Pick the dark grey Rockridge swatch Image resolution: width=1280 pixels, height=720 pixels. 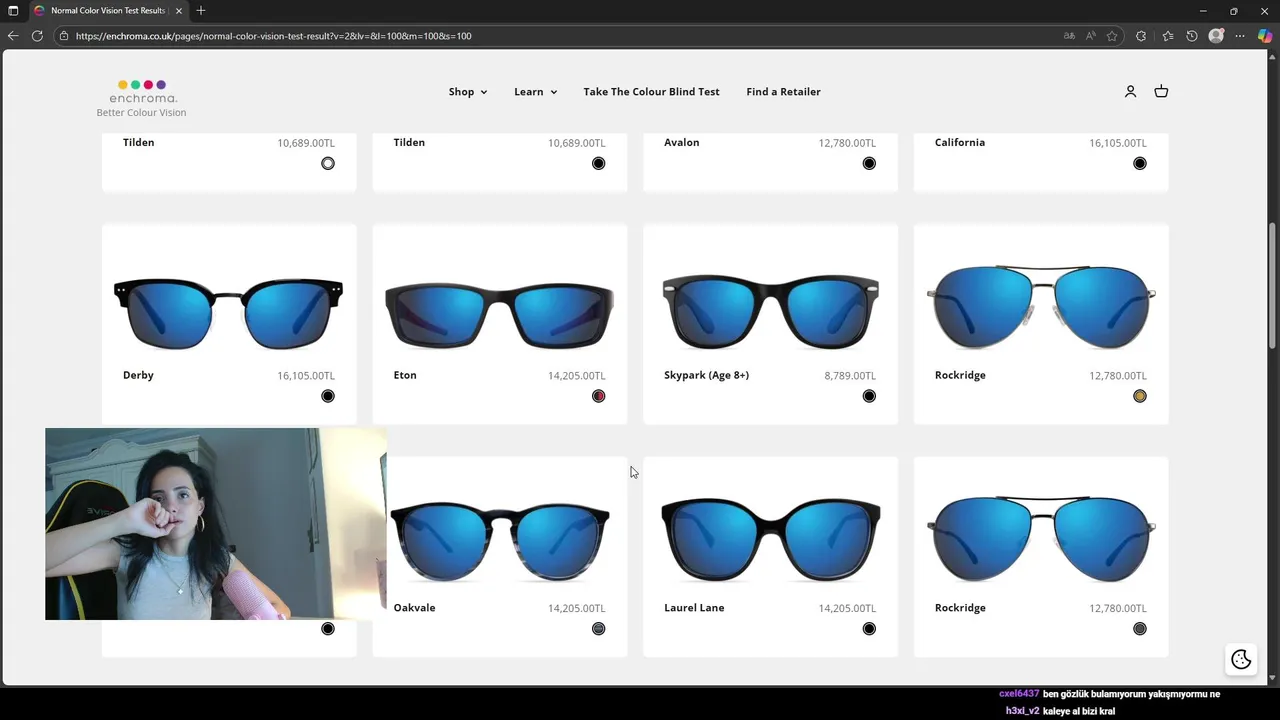1140,629
